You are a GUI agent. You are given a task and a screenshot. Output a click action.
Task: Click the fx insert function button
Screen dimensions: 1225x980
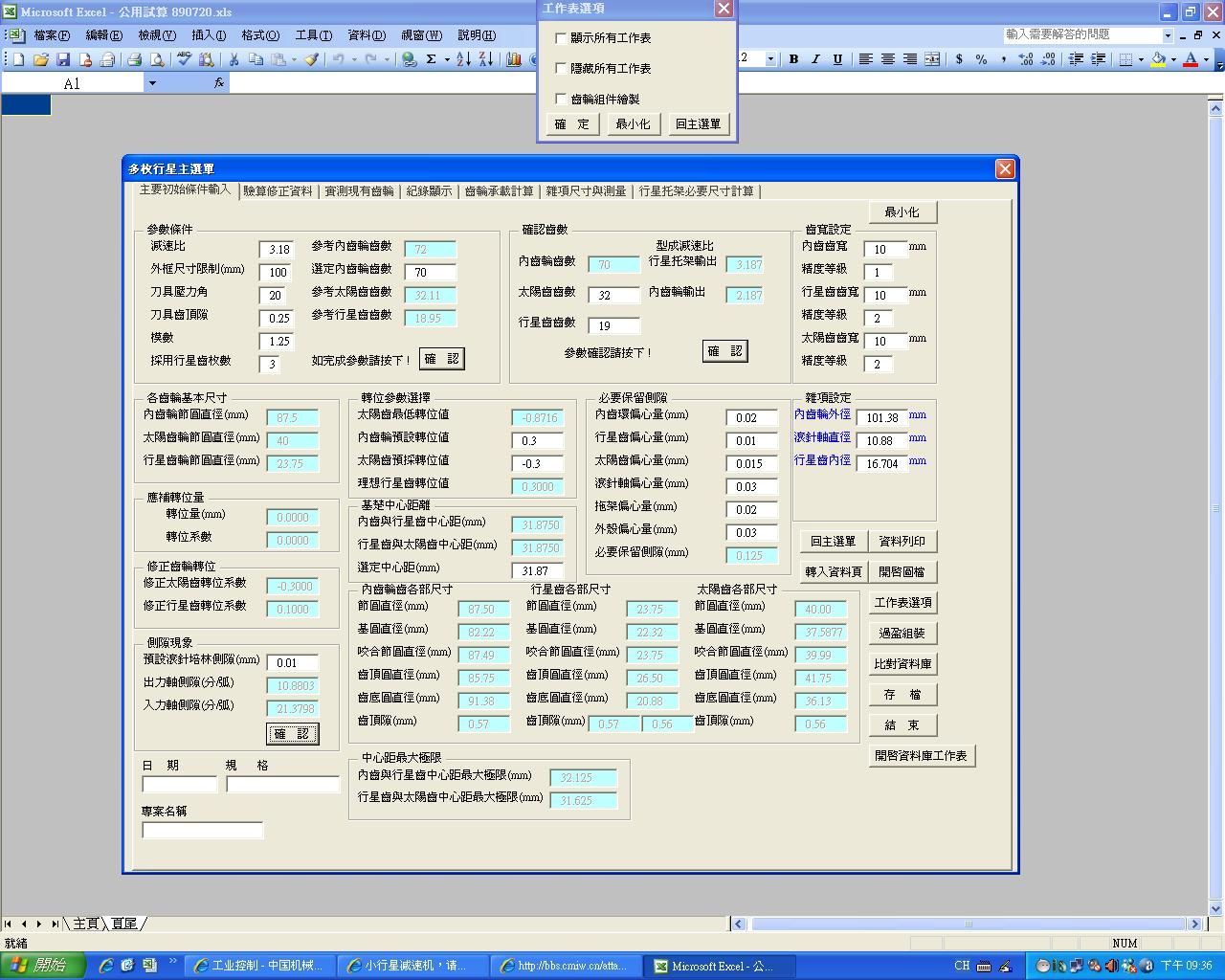(x=218, y=83)
